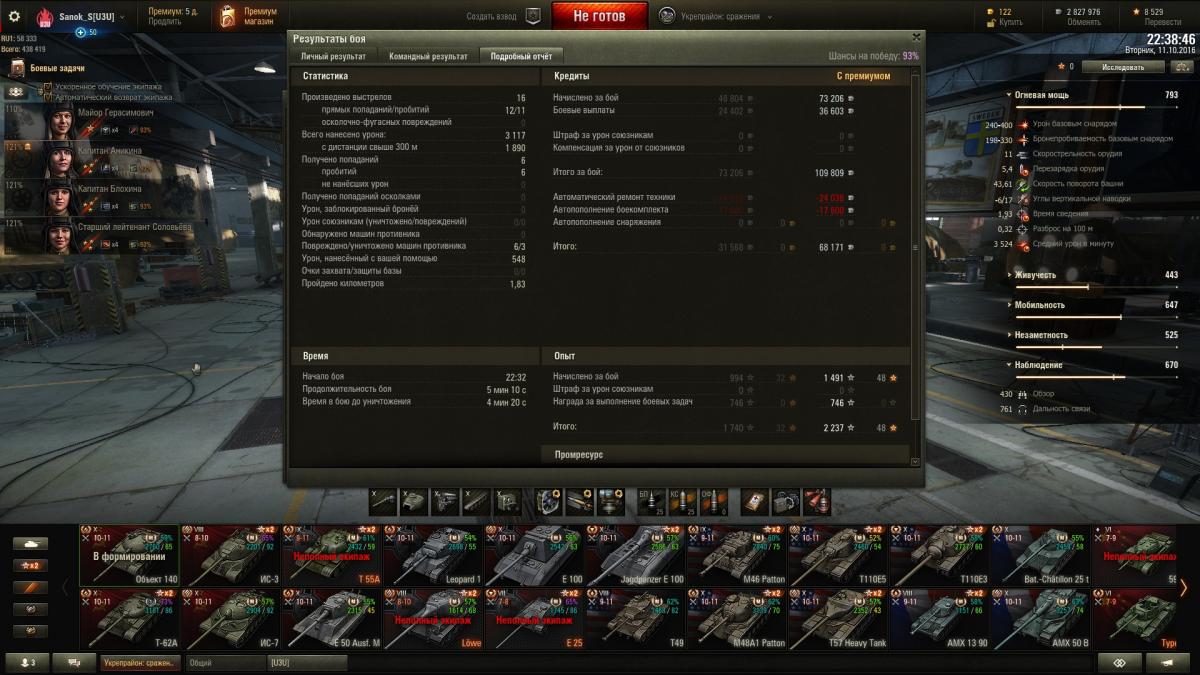This screenshot has height=675, width=1200.
Task: Close the battle results window
Action: 916,37
